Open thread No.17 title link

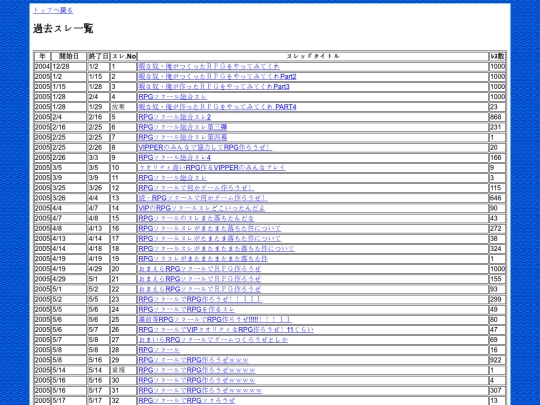click(x=209, y=238)
